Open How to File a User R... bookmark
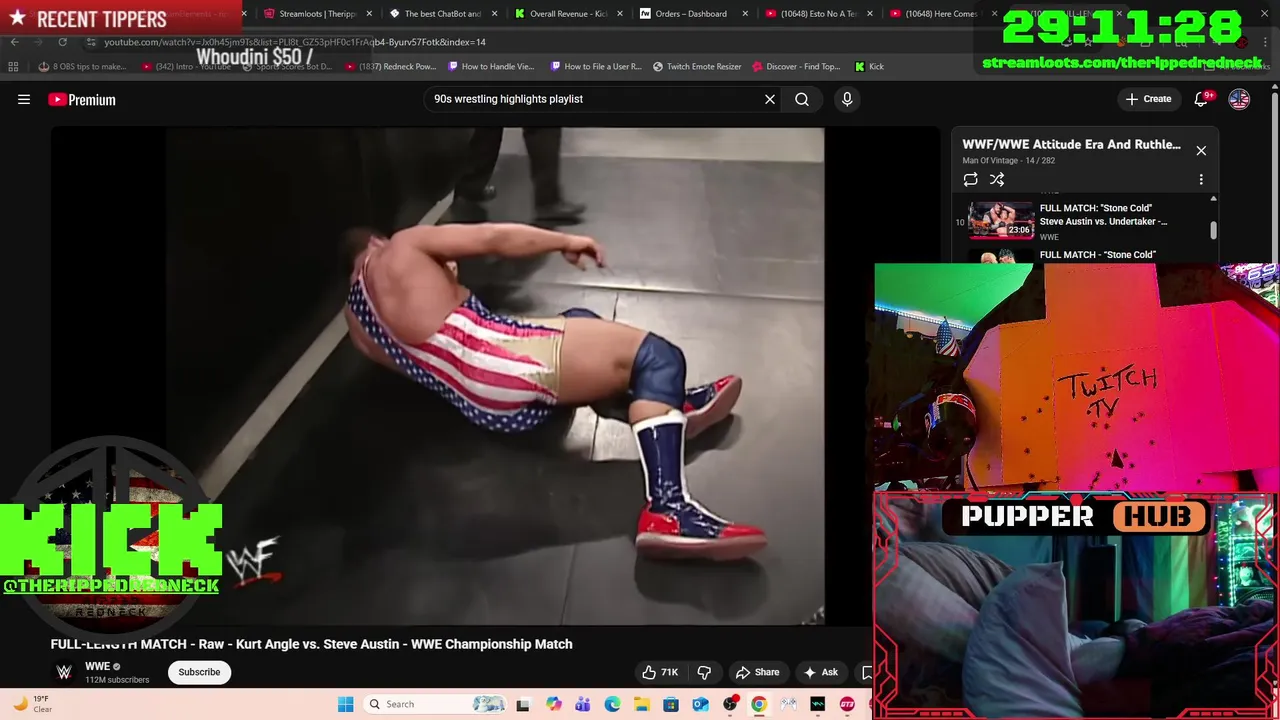Viewport: 1280px width, 720px height. point(596,66)
